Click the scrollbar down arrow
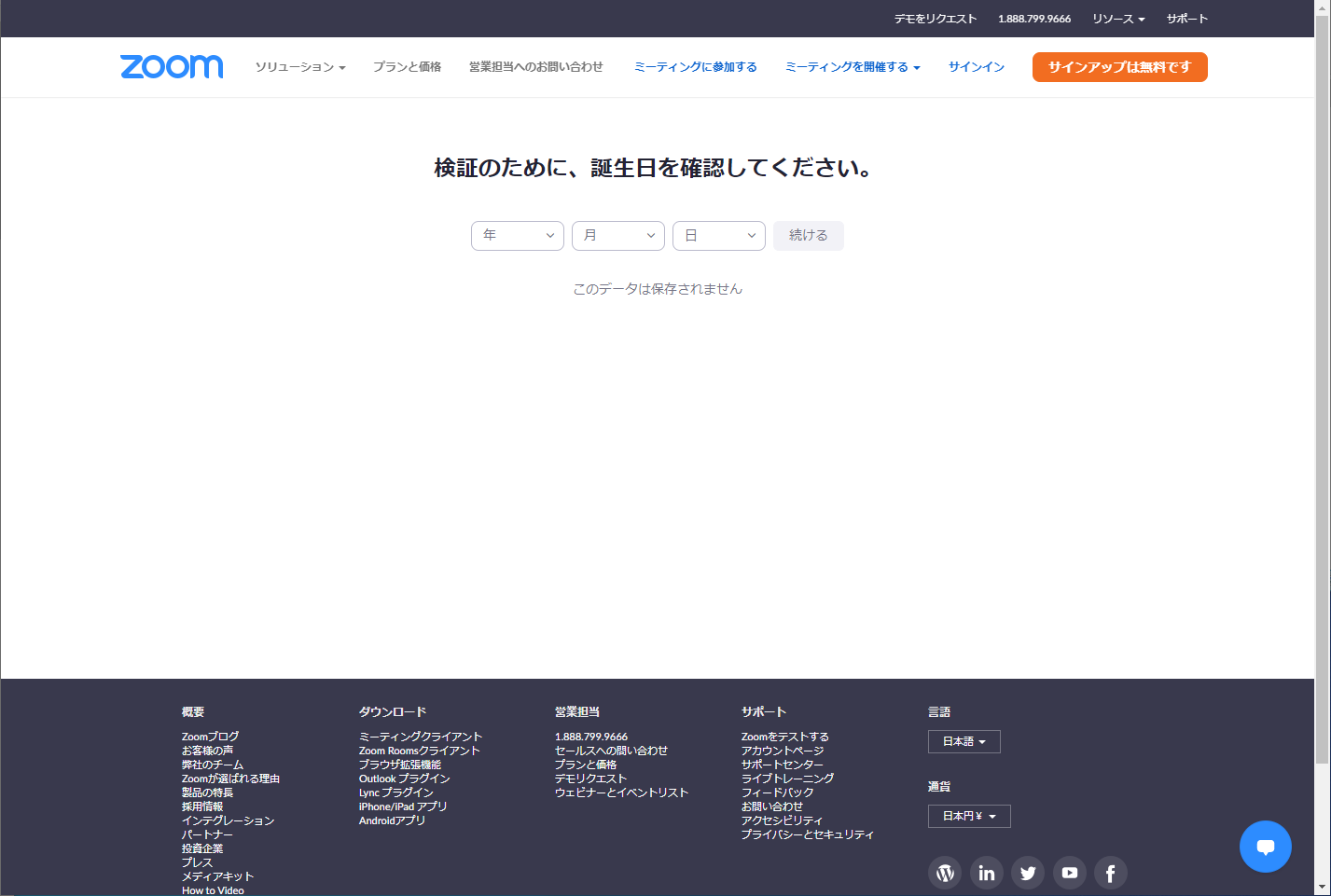 point(1323,888)
